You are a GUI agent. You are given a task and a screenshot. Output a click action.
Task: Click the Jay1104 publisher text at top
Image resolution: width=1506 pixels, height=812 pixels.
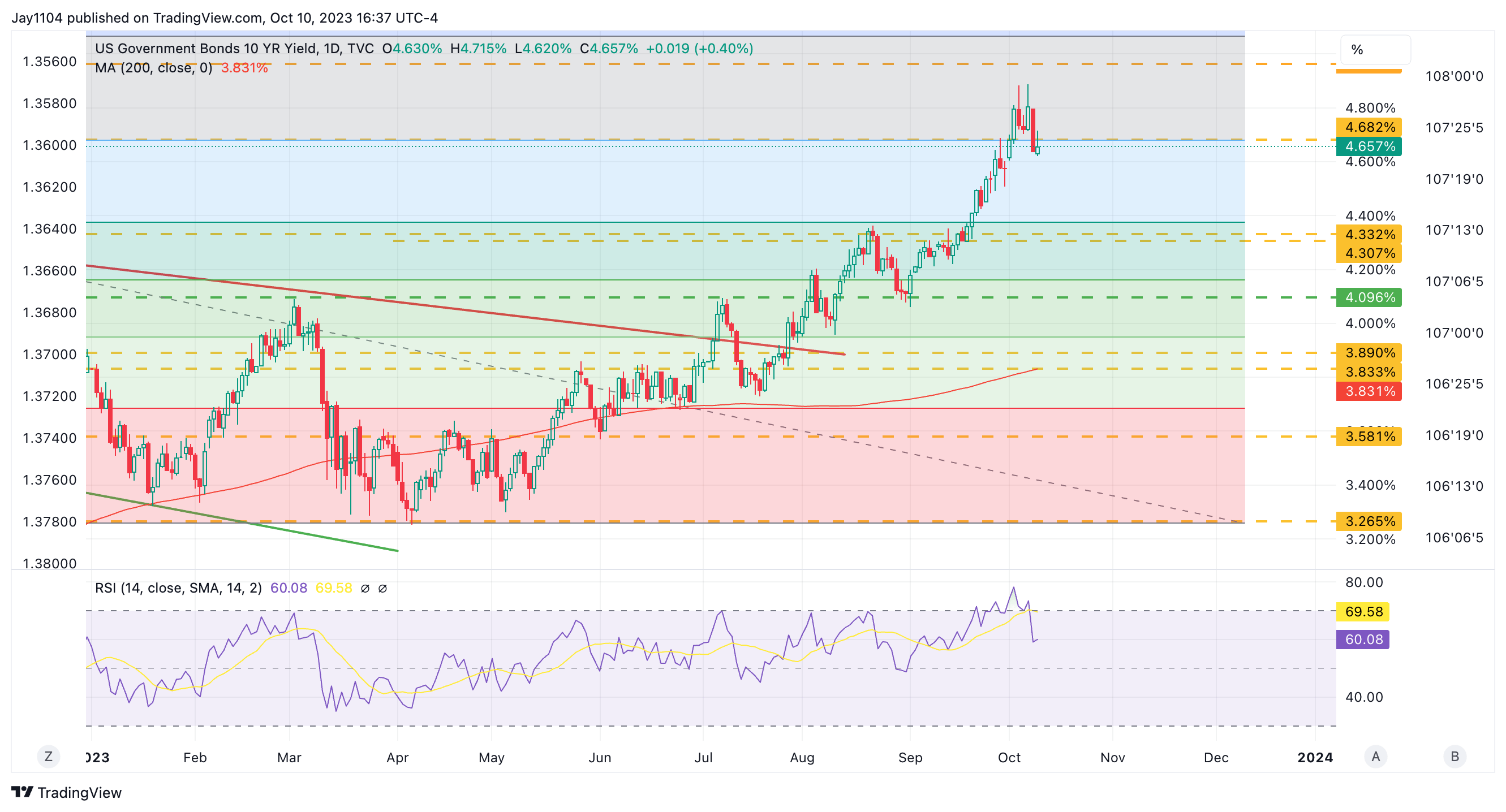pyautogui.click(x=37, y=18)
